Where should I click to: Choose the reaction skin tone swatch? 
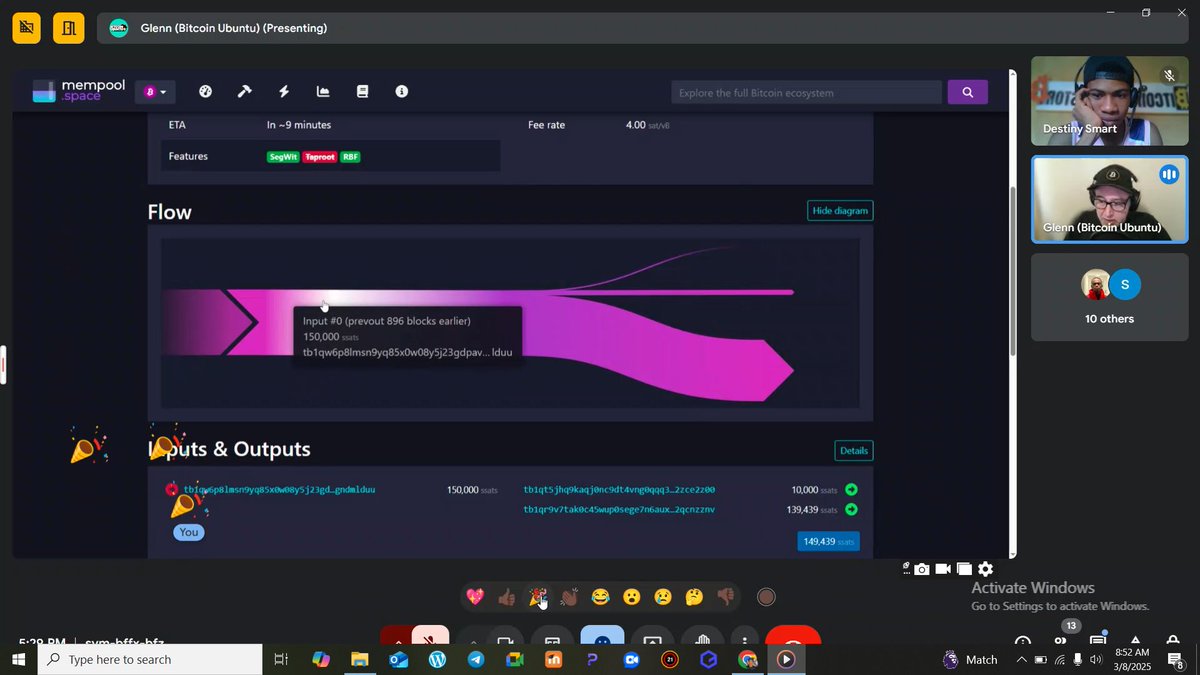click(x=766, y=597)
